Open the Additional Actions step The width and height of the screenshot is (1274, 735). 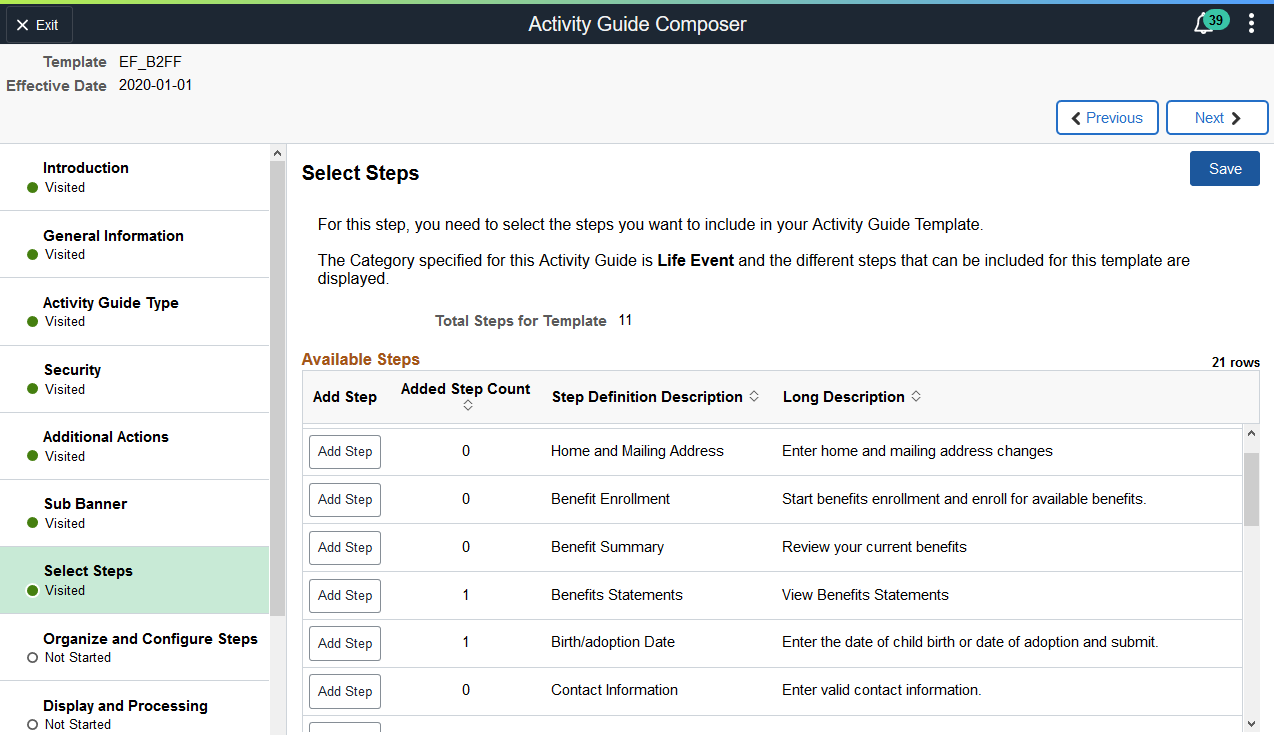tap(135, 446)
